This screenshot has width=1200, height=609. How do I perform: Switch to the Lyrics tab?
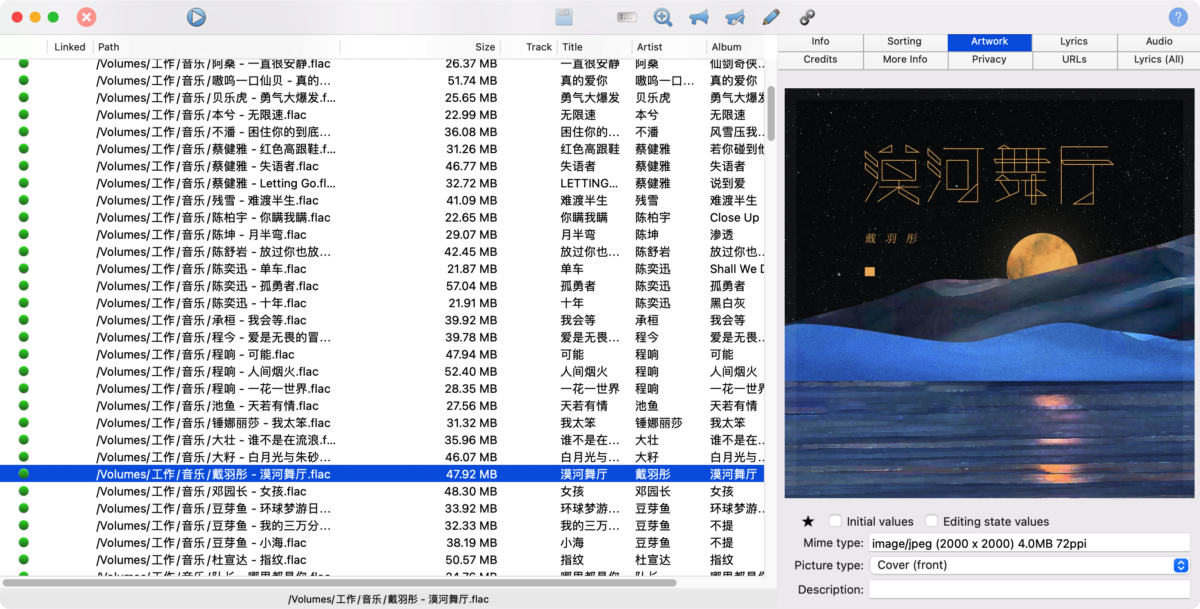tap(1074, 42)
